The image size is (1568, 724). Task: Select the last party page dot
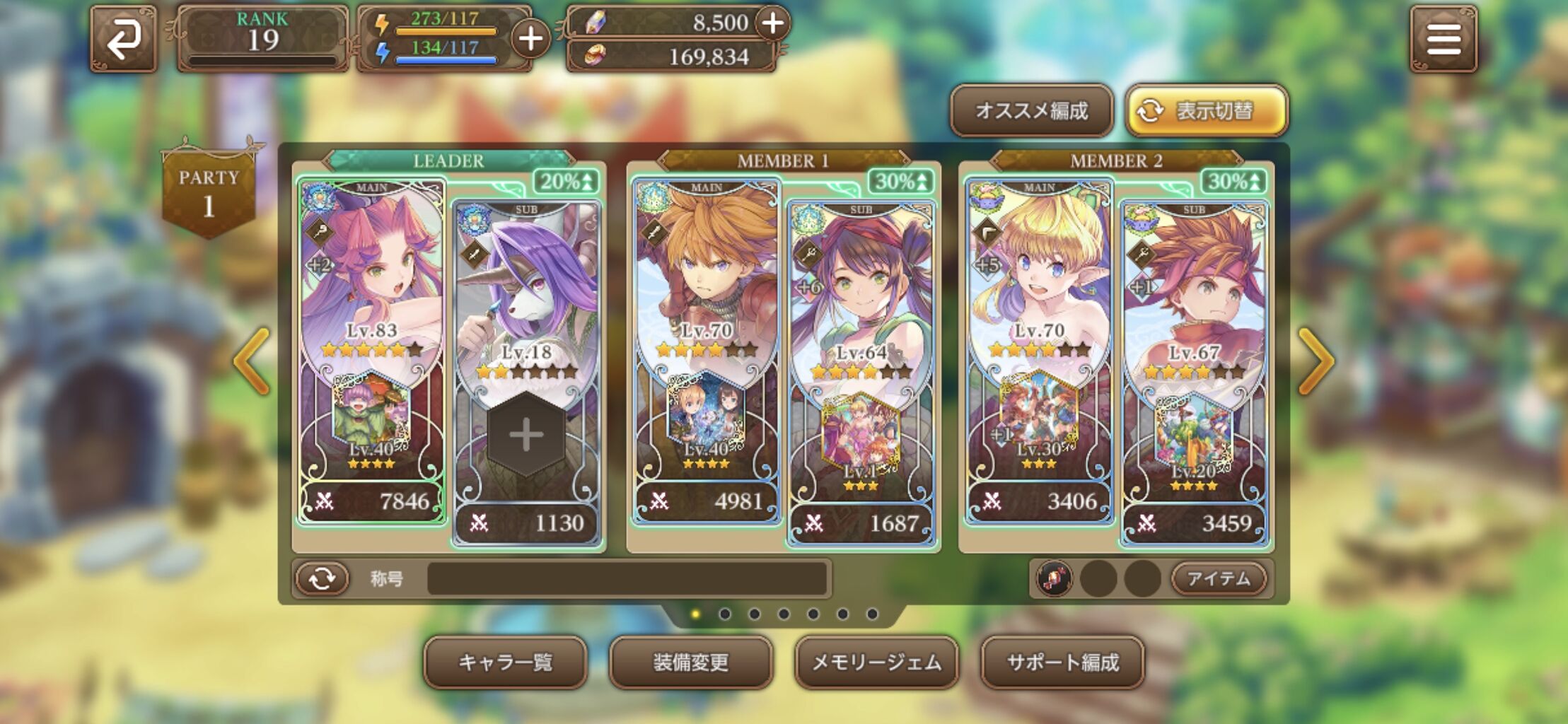tap(872, 614)
